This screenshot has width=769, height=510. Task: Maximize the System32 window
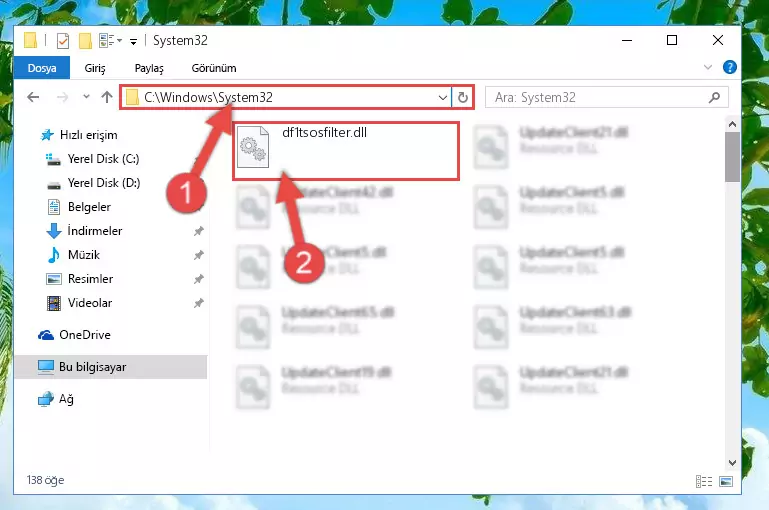click(672, 40)
